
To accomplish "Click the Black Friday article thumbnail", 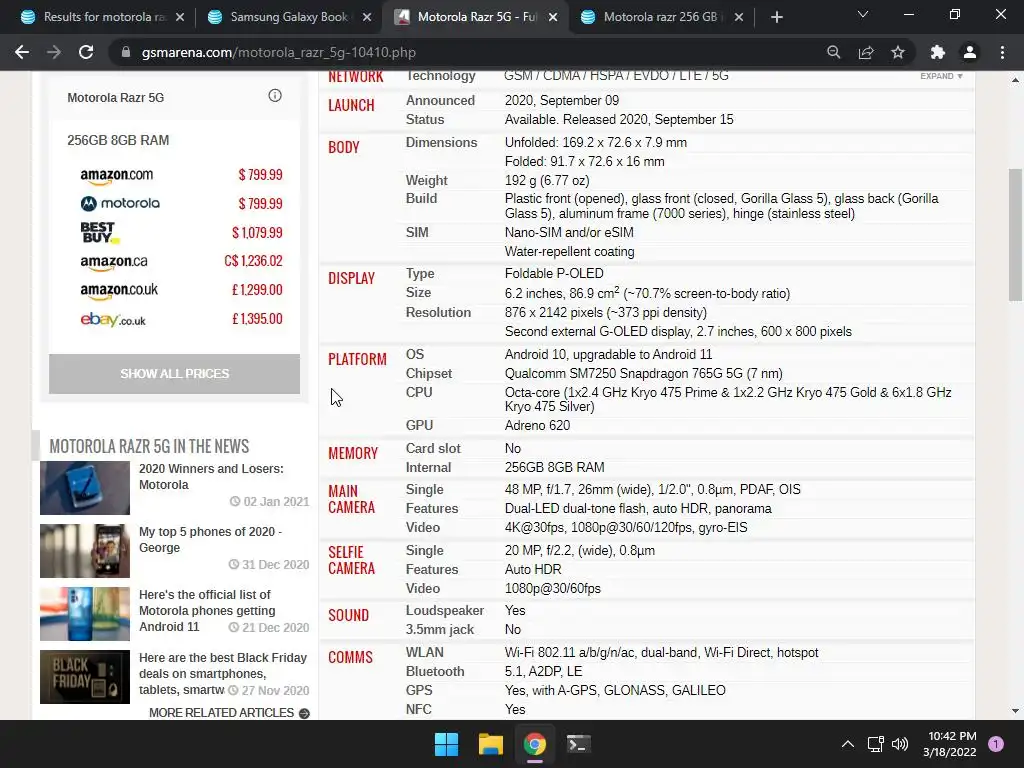I will point(85,677).
